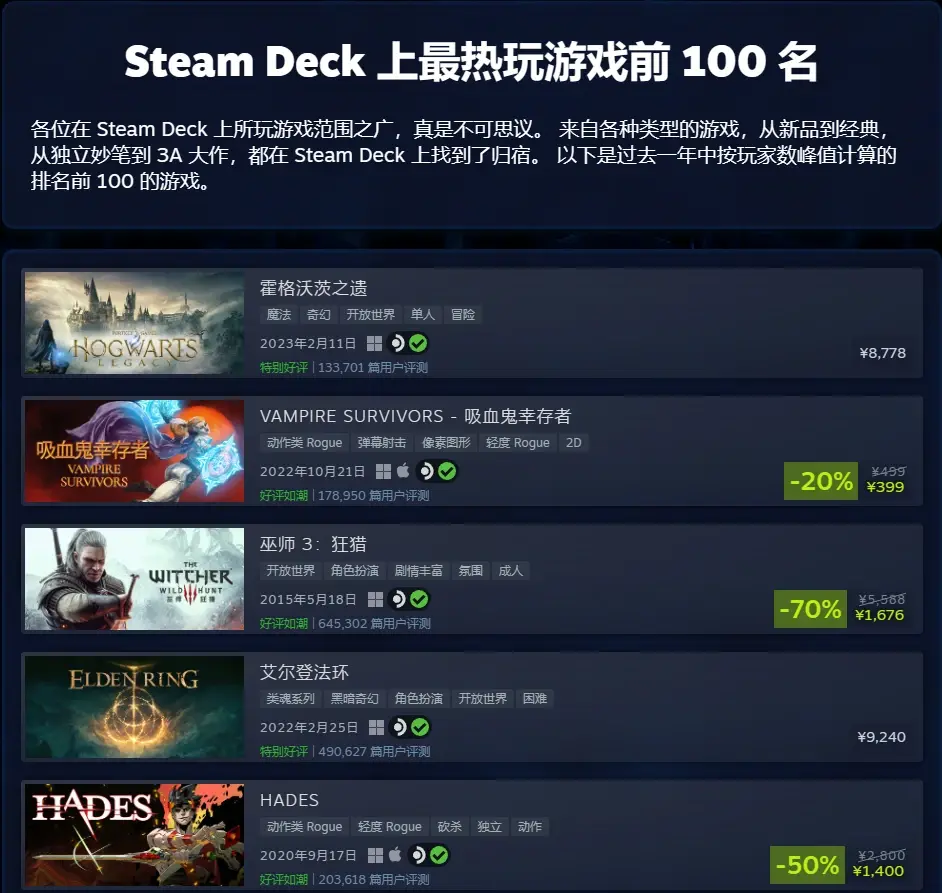Click Windows icon on Witcher 3 row
The width and height of the screenshot is (942, 893).
(375, 599)
